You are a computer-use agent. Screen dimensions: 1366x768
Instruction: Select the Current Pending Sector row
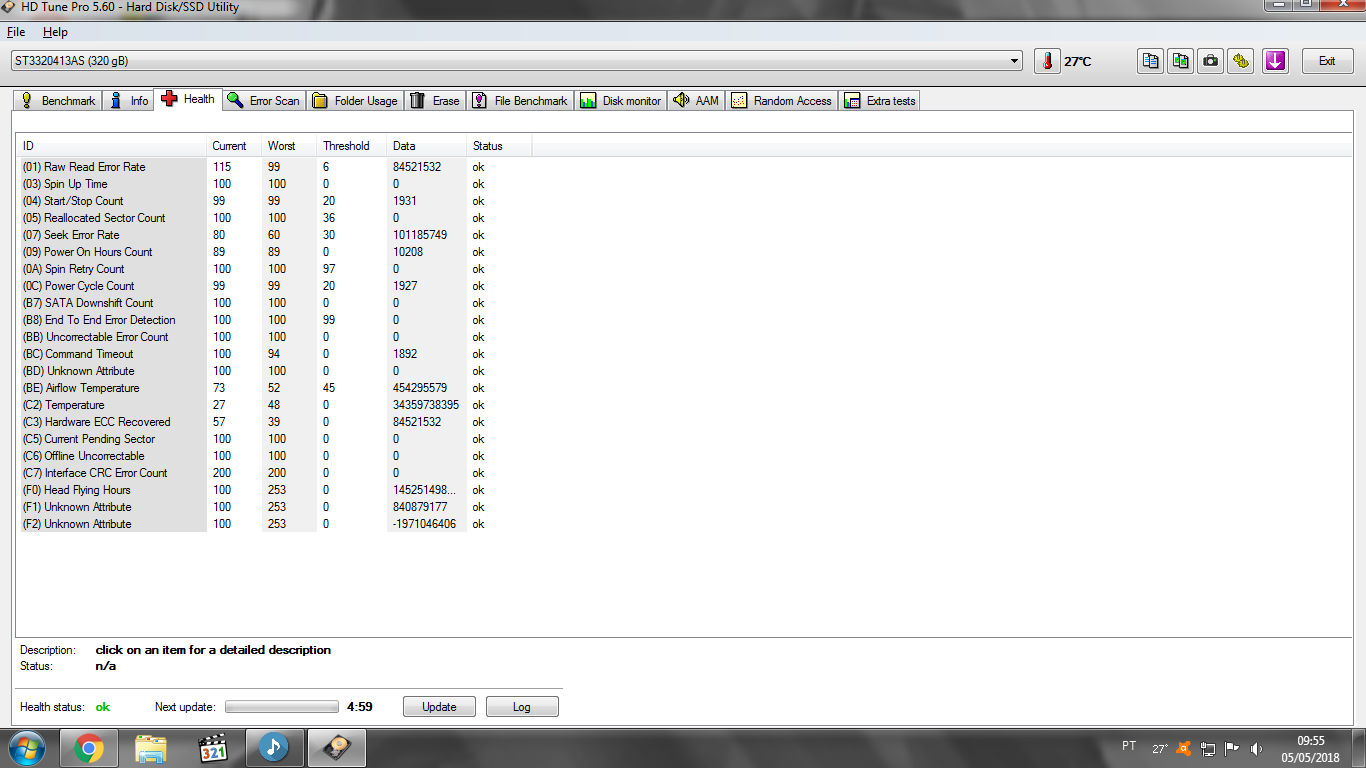pyautogui.click(x=275, y=439)
